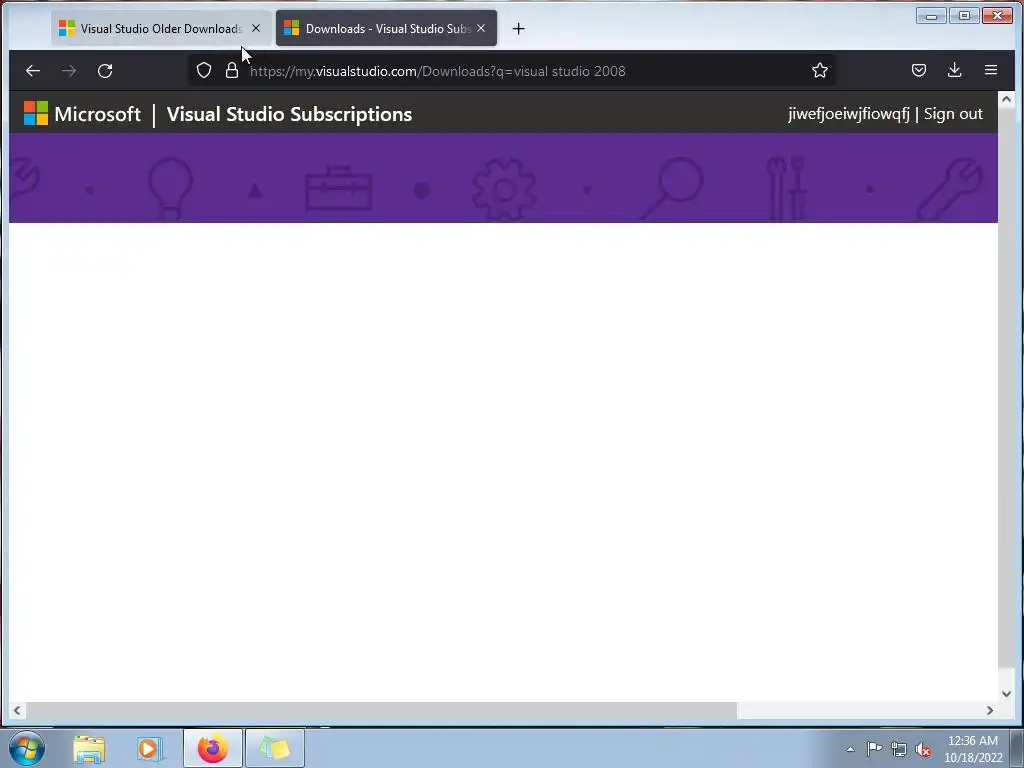The width and height of the screenshot is (1024, 768).
Task: Close the Downloads - Visual Studio Subscriptions tab
Action: (481, 28)
